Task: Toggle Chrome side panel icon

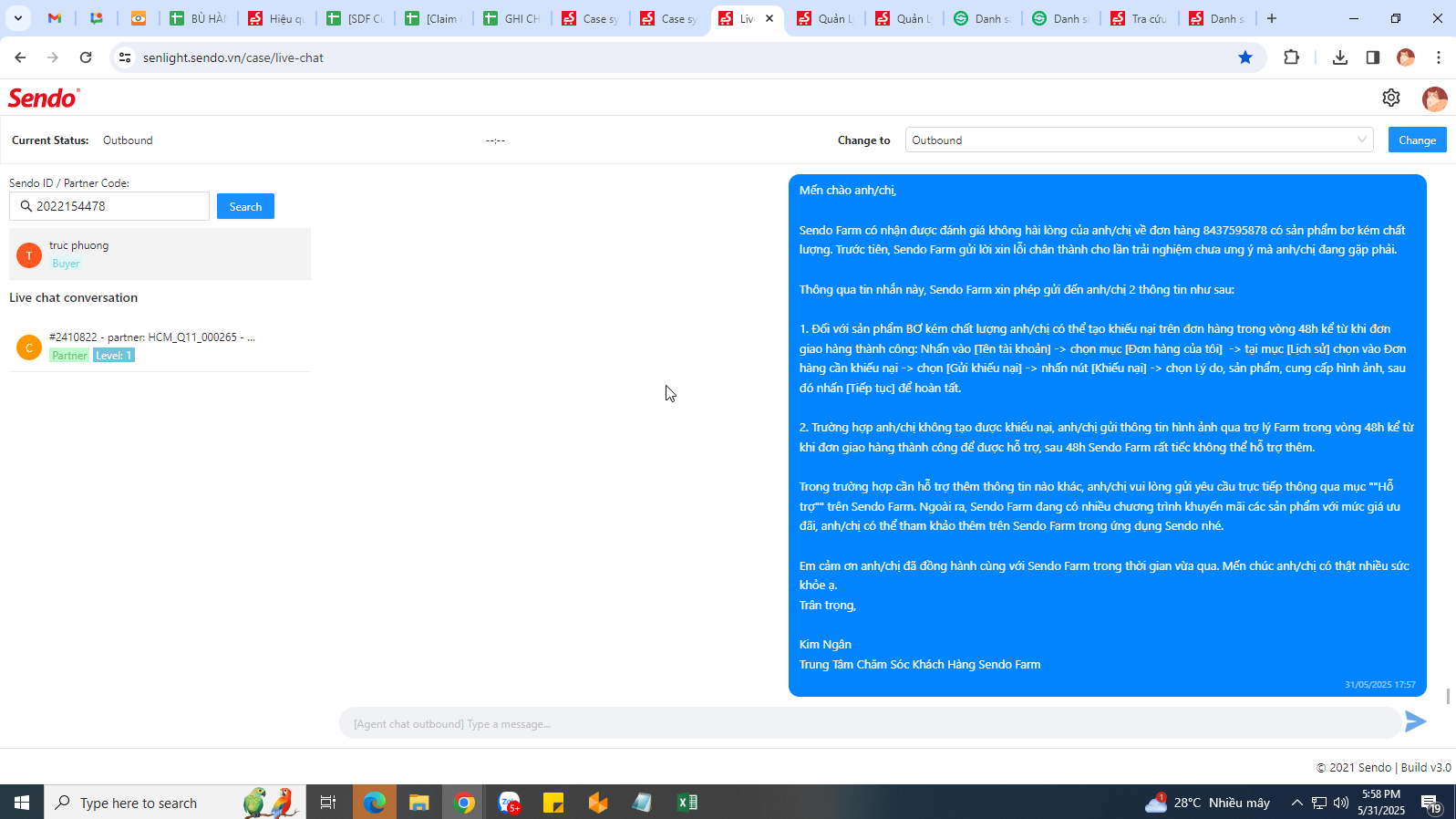Action: [x=1372, y=57]
